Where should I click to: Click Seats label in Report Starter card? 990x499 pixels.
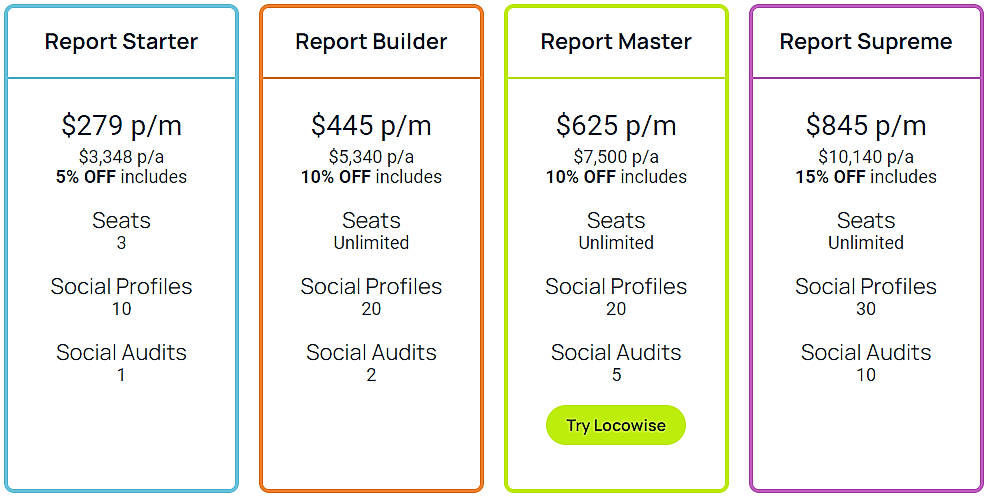tap(121, 220)
